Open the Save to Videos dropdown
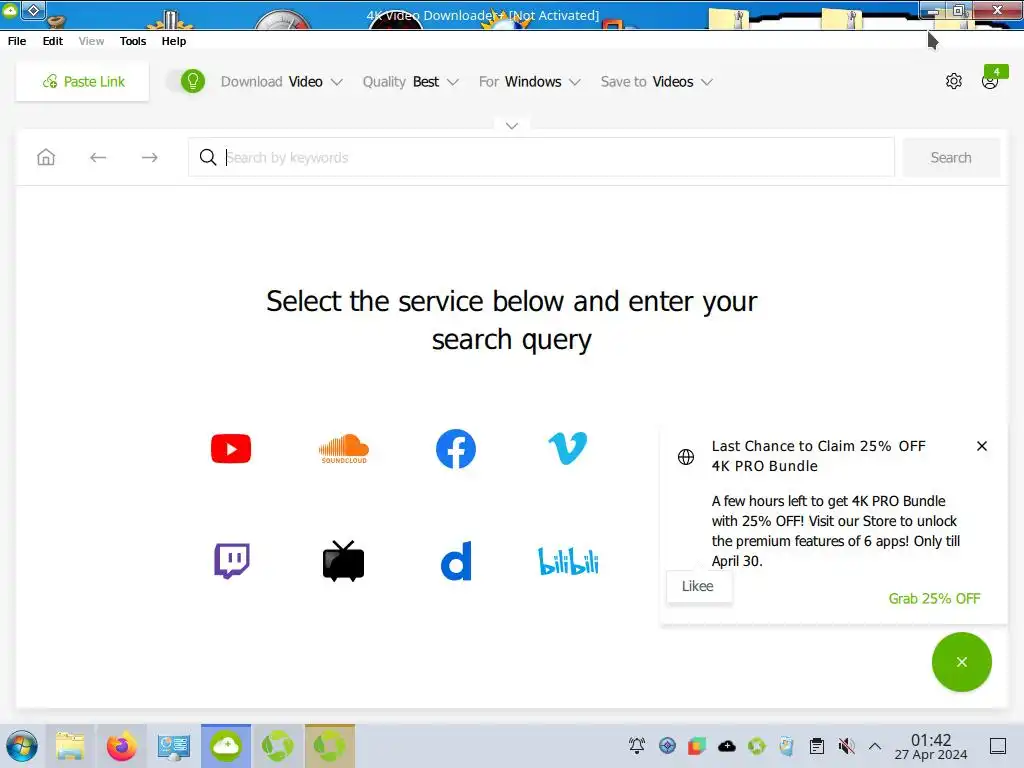The image size is (1024, 768). [656, 82]
